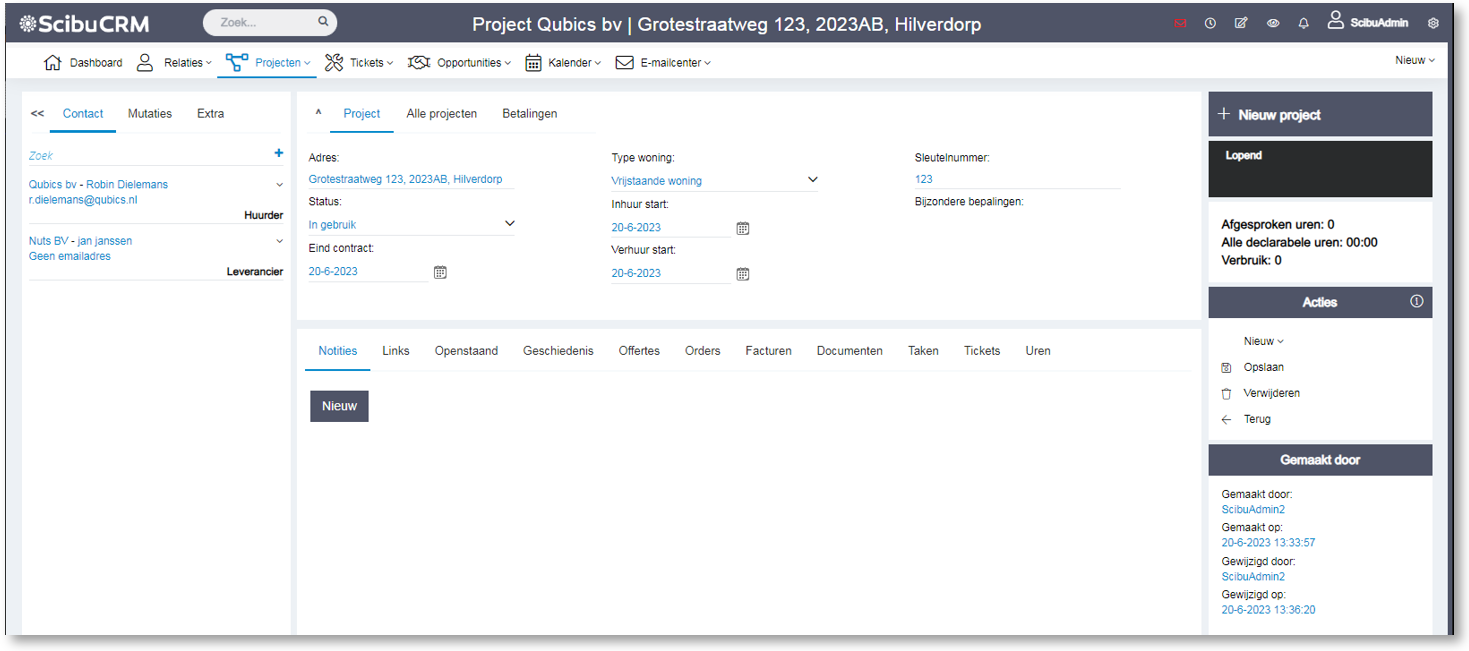This screenshot has height=651, width=1469.
Task: Open the Nuts BV - jan janssen link
Action: point(80,241)
